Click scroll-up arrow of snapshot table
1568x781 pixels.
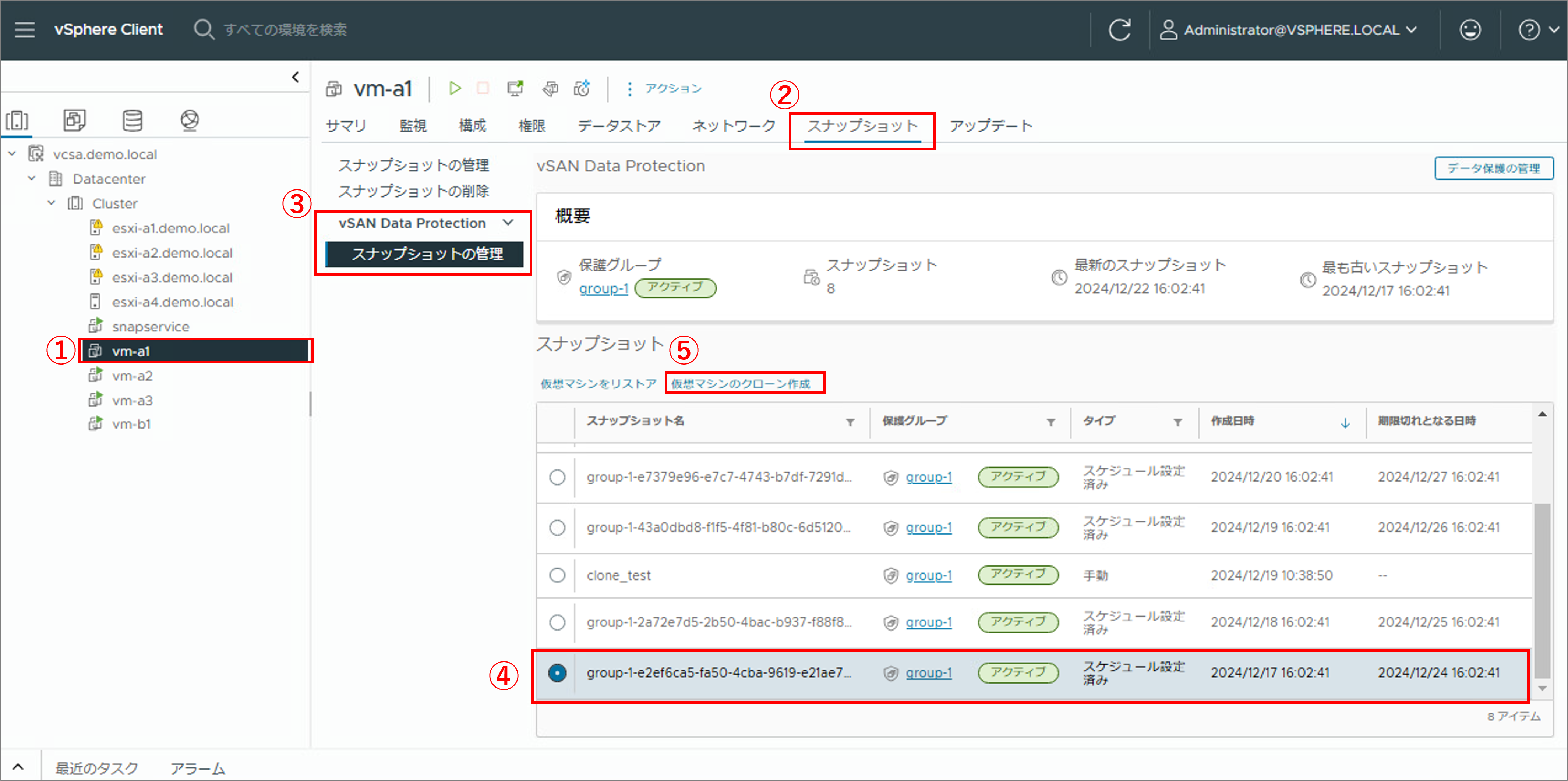[x=1542, y=414]
